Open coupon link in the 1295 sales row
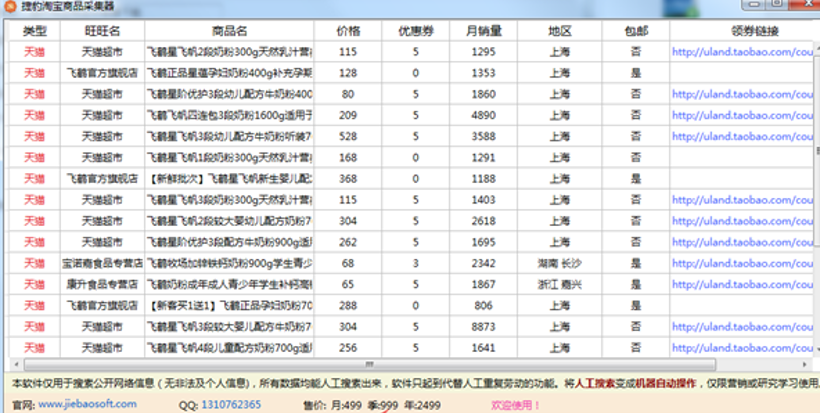This screenshot has width=820, height=413. [x=743, y=52]
